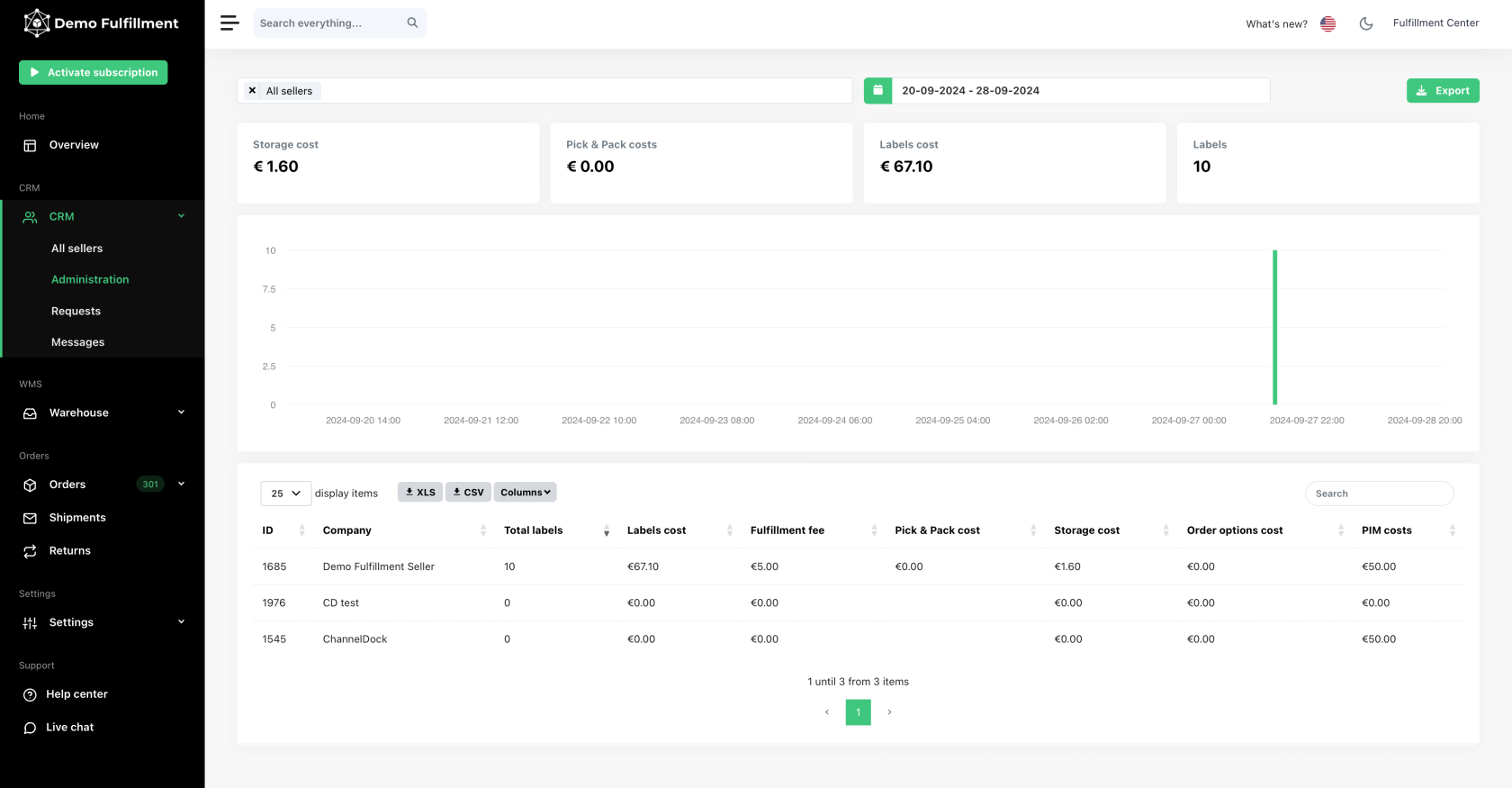1512x788 pixels.
Task: Click the Pick & Pack costs summary card
Action: tap(701, 163)
